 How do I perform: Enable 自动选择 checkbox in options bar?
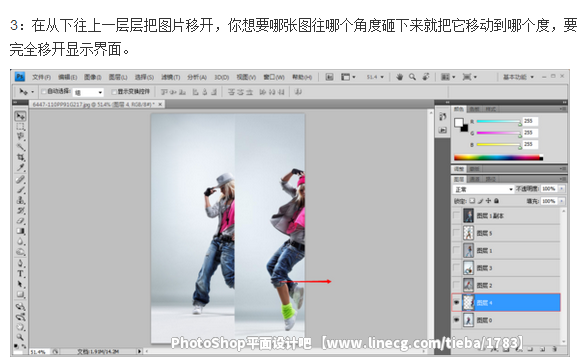44,92
